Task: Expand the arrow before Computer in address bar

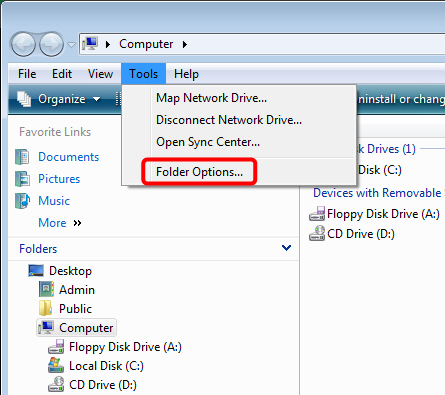Action: pyautogui.click(x=107, y=44)
